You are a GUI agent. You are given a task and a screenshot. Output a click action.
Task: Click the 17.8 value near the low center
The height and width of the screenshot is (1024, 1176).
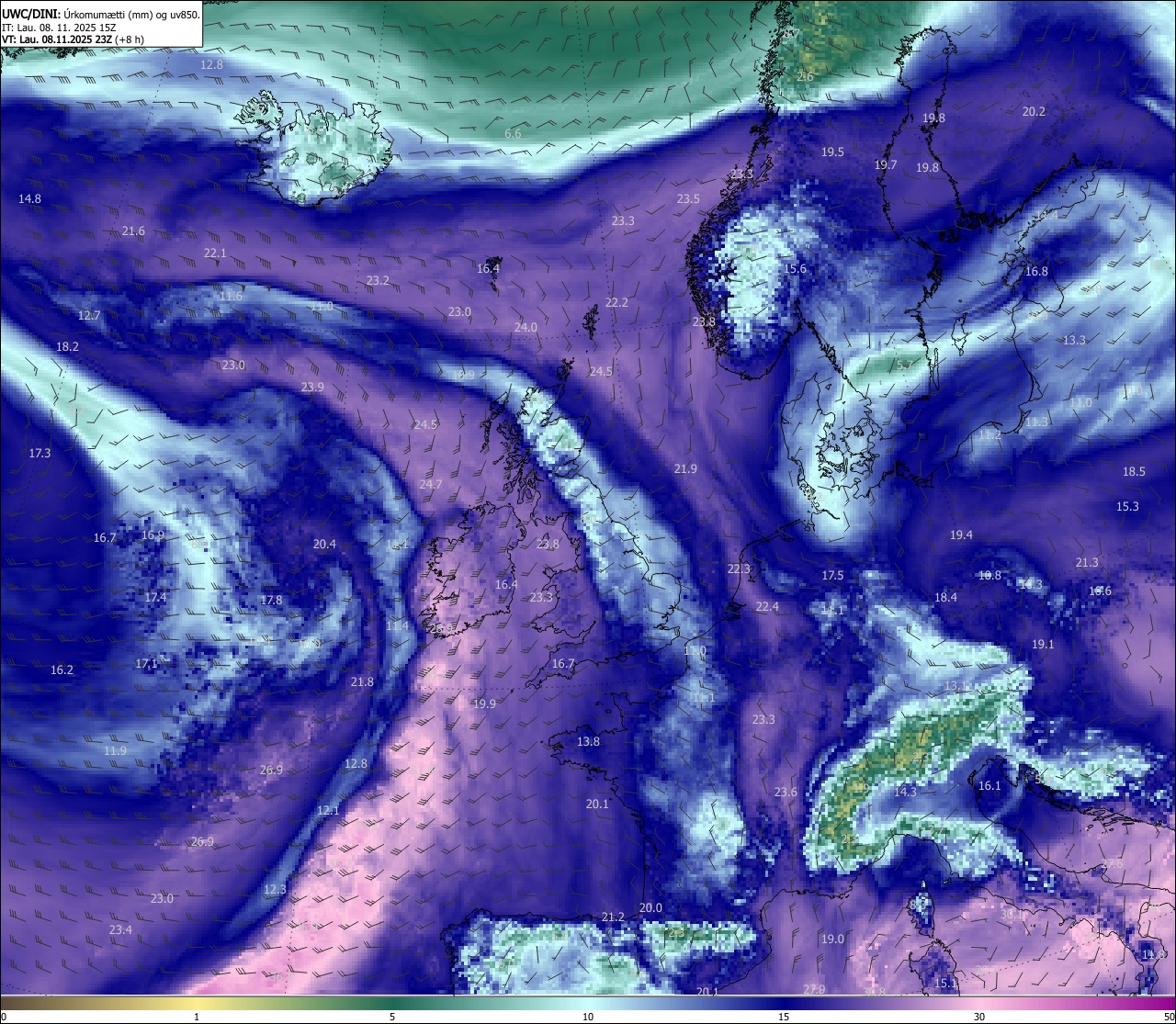click(x=271, y=600)
